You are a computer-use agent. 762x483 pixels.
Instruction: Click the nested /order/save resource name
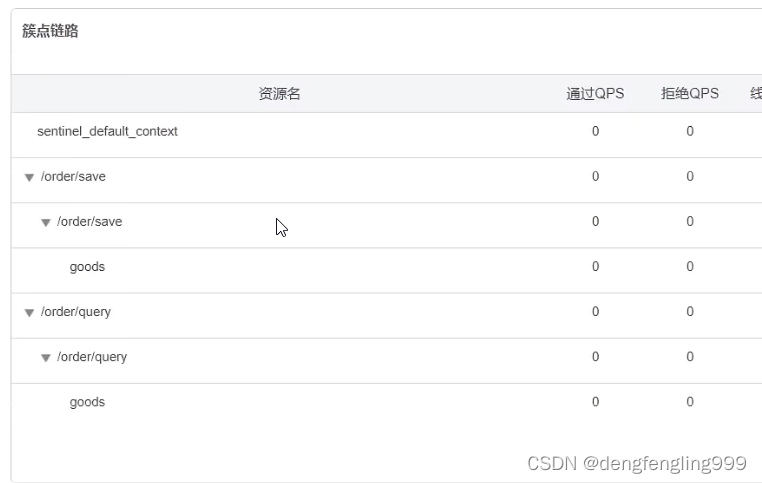click(89, 221)
